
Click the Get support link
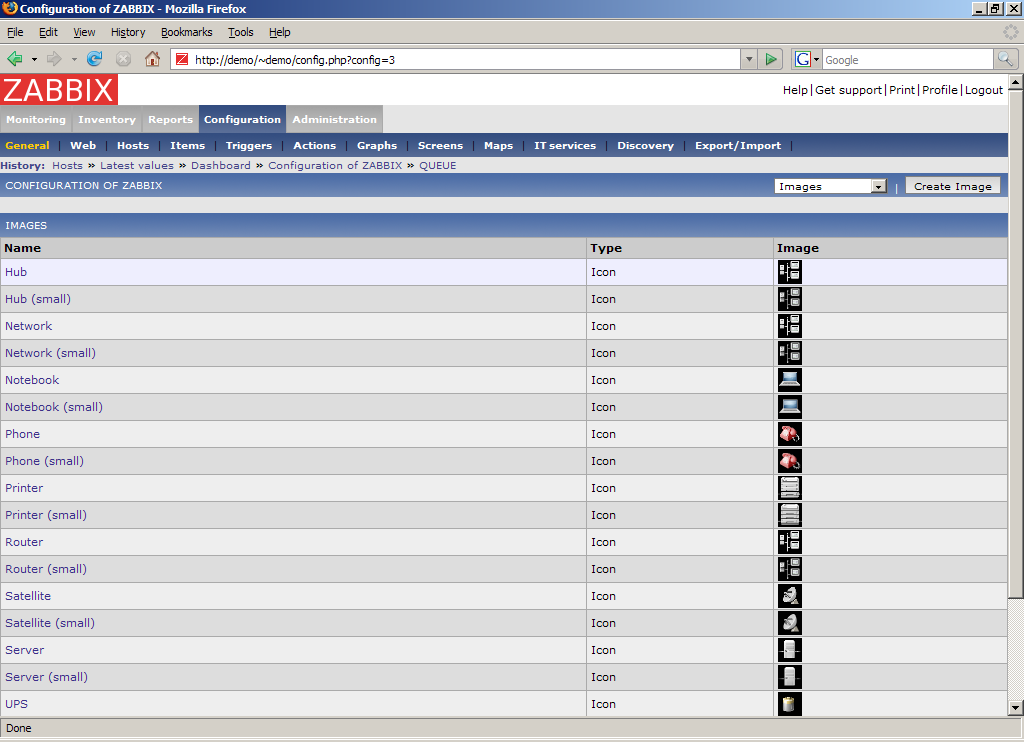pyautogui.click(x=848, y=90)
